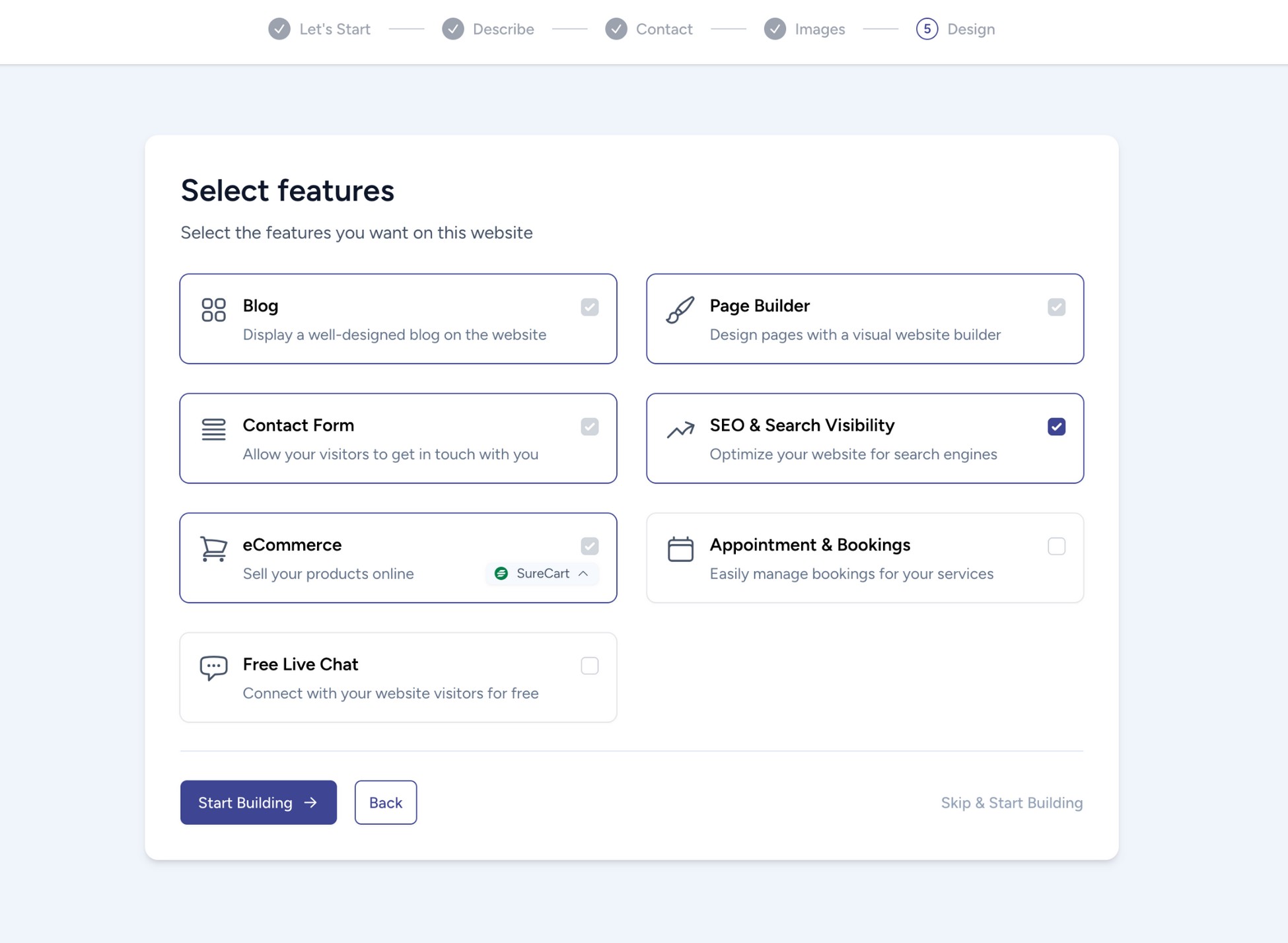
Task: Click Skip & Start Building link
Action: point(1011,802)
